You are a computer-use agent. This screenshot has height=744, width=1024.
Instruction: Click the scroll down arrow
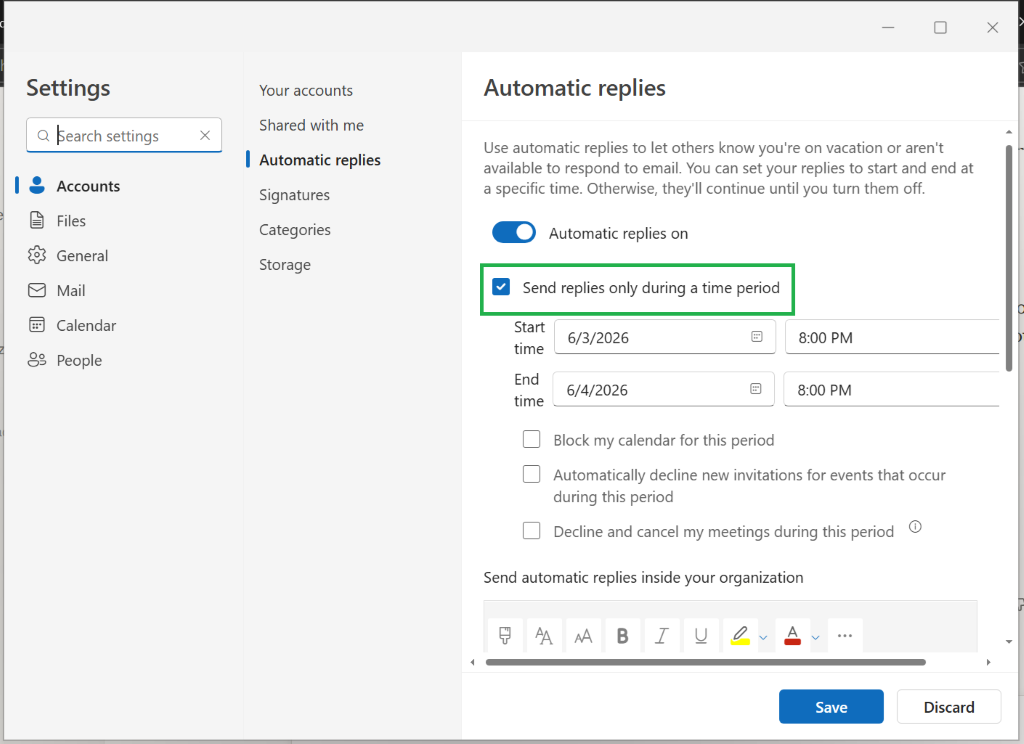1008,641
